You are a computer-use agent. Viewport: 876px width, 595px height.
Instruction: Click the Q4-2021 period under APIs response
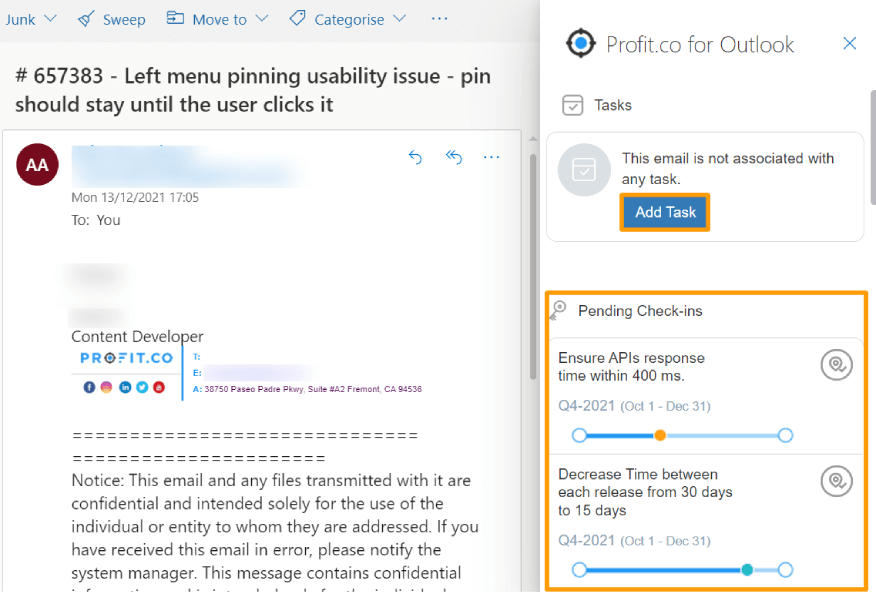634,406
